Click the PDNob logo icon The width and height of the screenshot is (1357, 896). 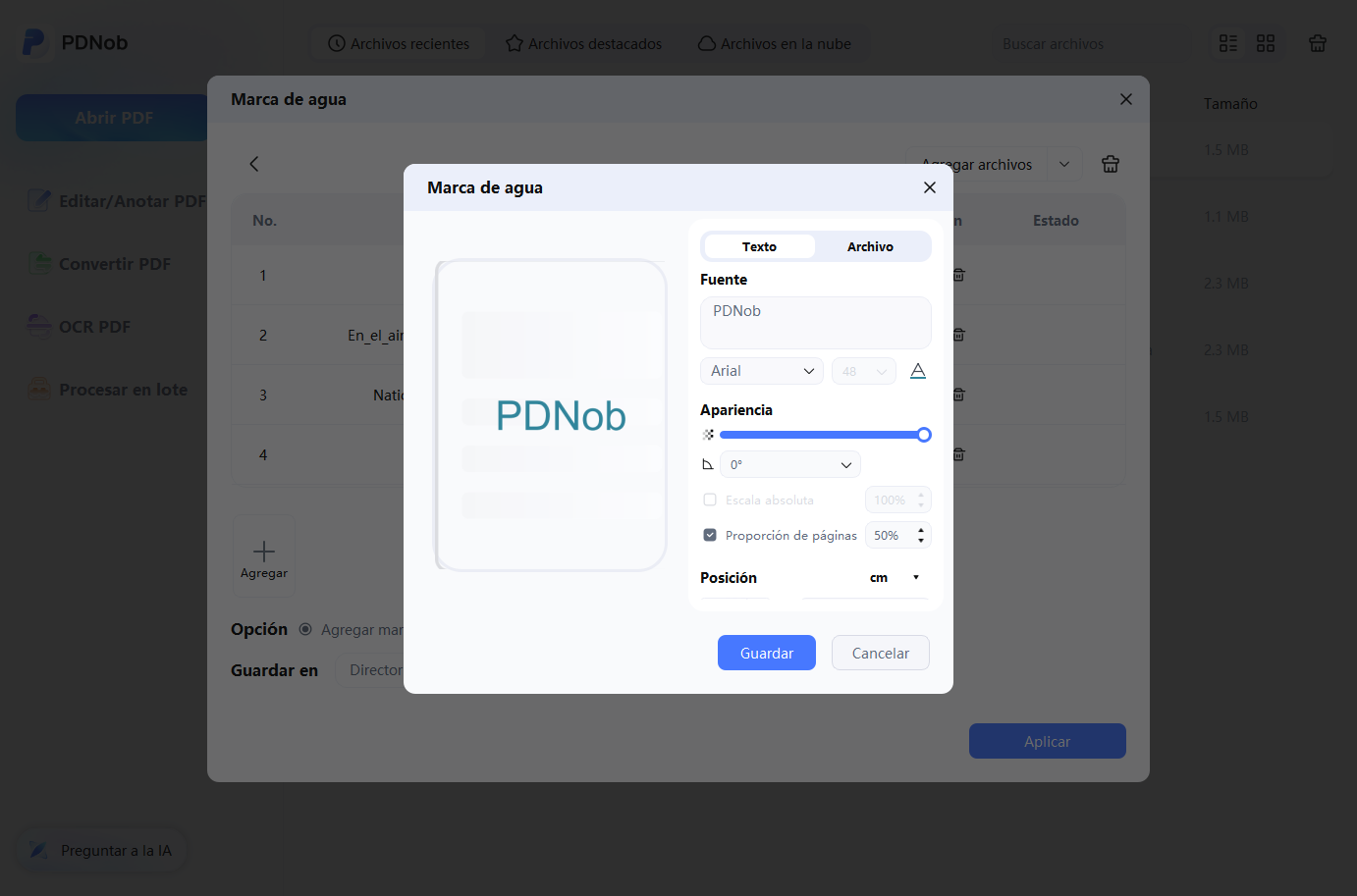pos(34,42)
